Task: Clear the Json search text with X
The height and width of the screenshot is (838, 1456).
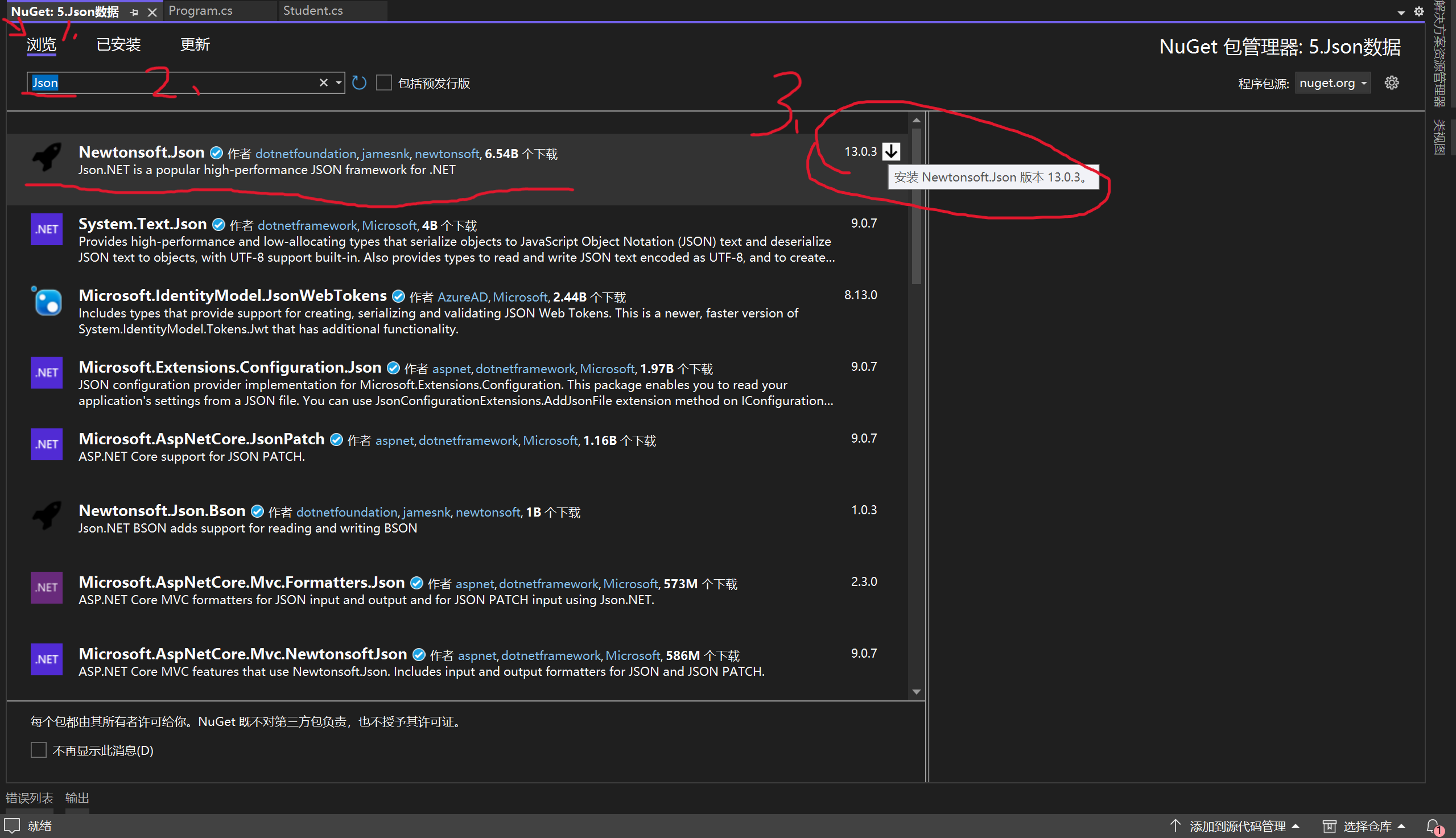Action: pyautogui.click(x=323, y=83)
